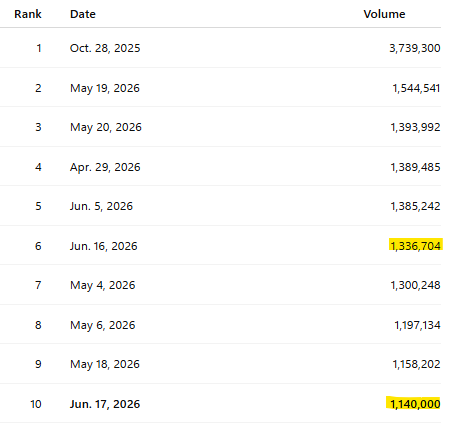Select the date May 4, 2026
The height and width of the screenshot is (428, 471).
pos(103,285)
